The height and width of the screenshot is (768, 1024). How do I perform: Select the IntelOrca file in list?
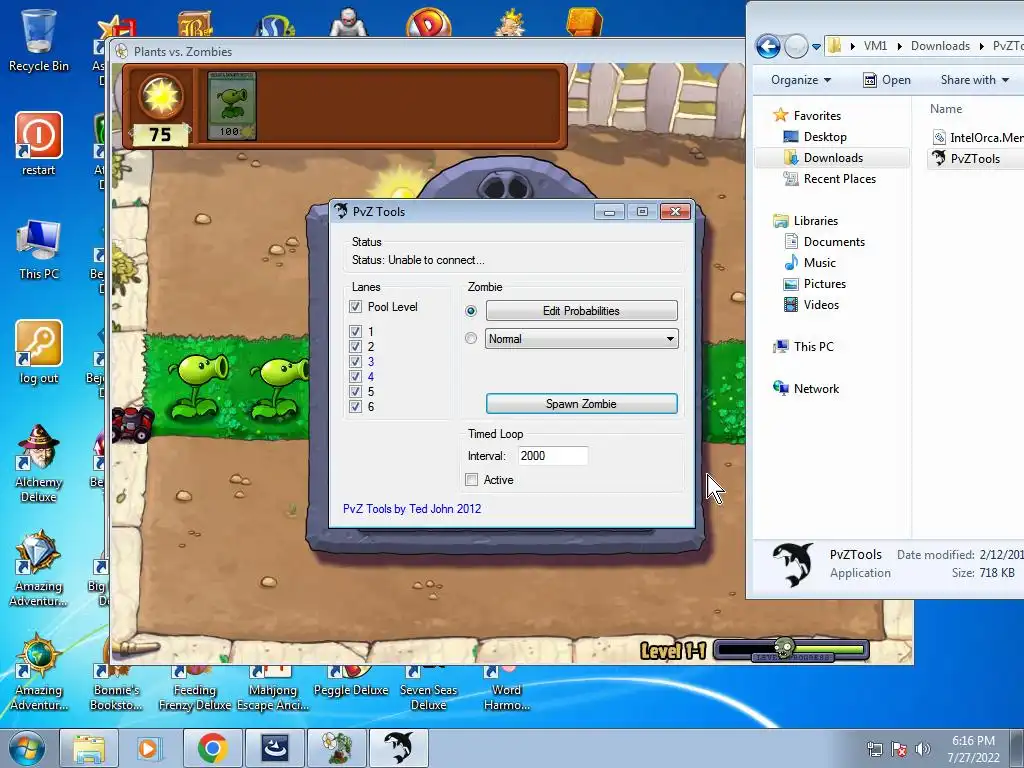pyautogui.click(x=977, y=137)
